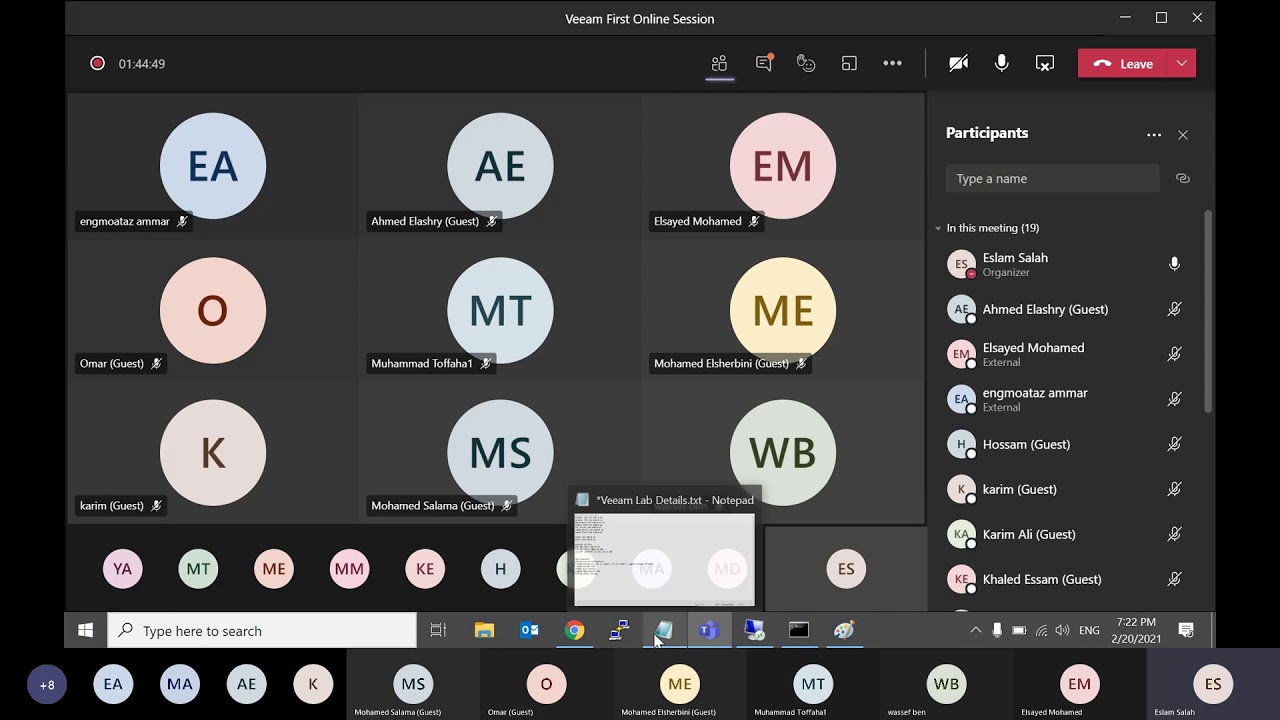The image size is (1280, 720).
Task: Click the muted mic icon for Ahmed Elashry
Action: 1174,309
